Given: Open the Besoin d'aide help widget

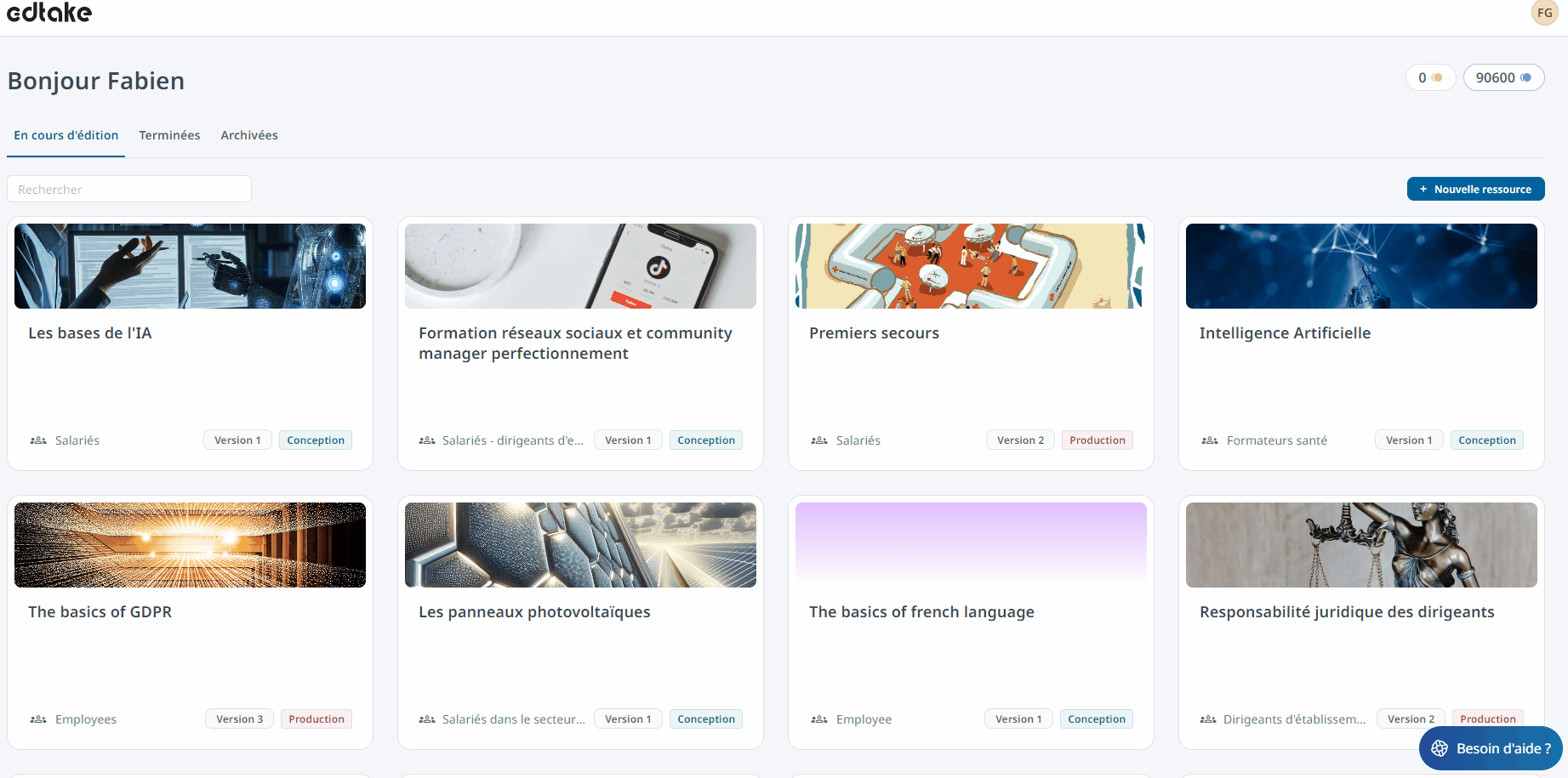Looking at the screenshot, I should [1491, 748].
